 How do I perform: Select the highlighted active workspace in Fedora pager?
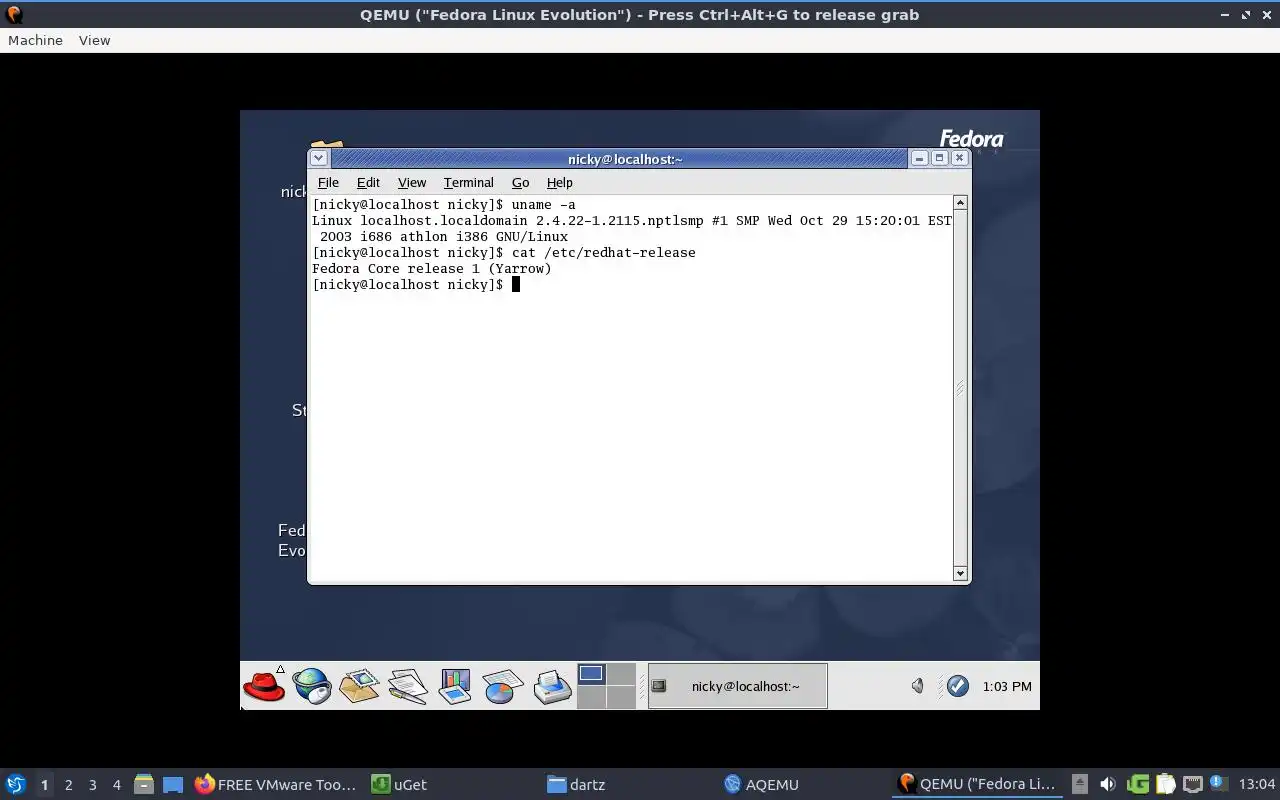591,674
